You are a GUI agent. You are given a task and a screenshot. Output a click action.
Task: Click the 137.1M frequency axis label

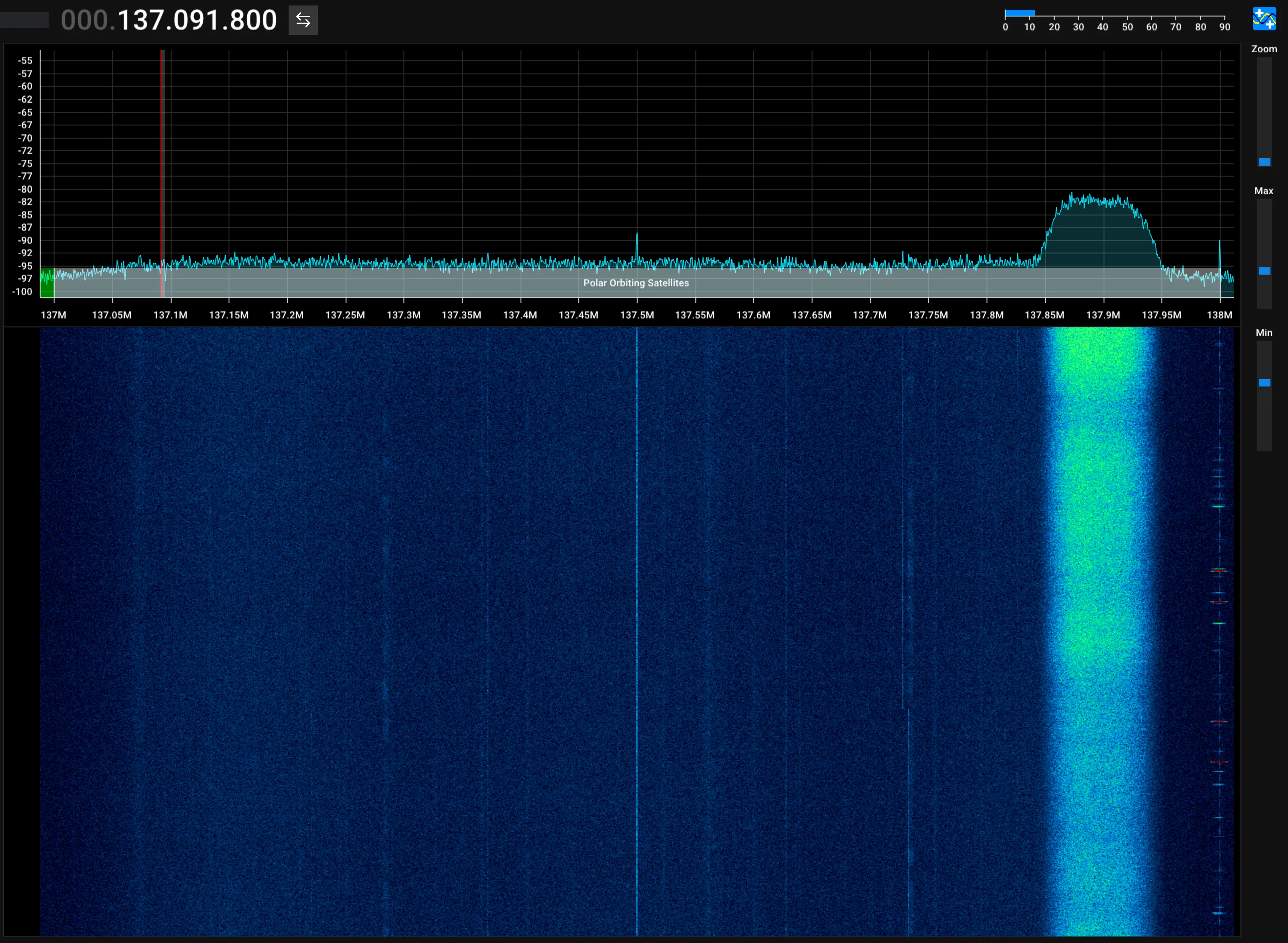(x=170, y=315)
